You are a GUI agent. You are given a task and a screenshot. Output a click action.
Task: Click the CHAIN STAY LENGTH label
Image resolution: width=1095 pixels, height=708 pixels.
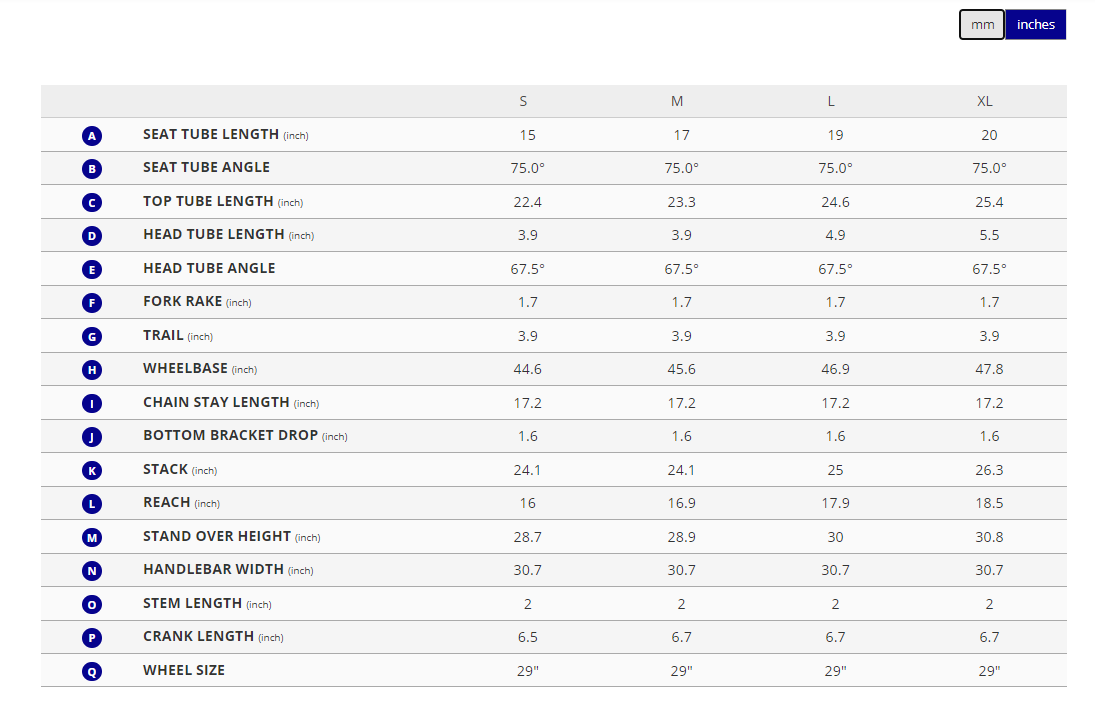point(216,402)
